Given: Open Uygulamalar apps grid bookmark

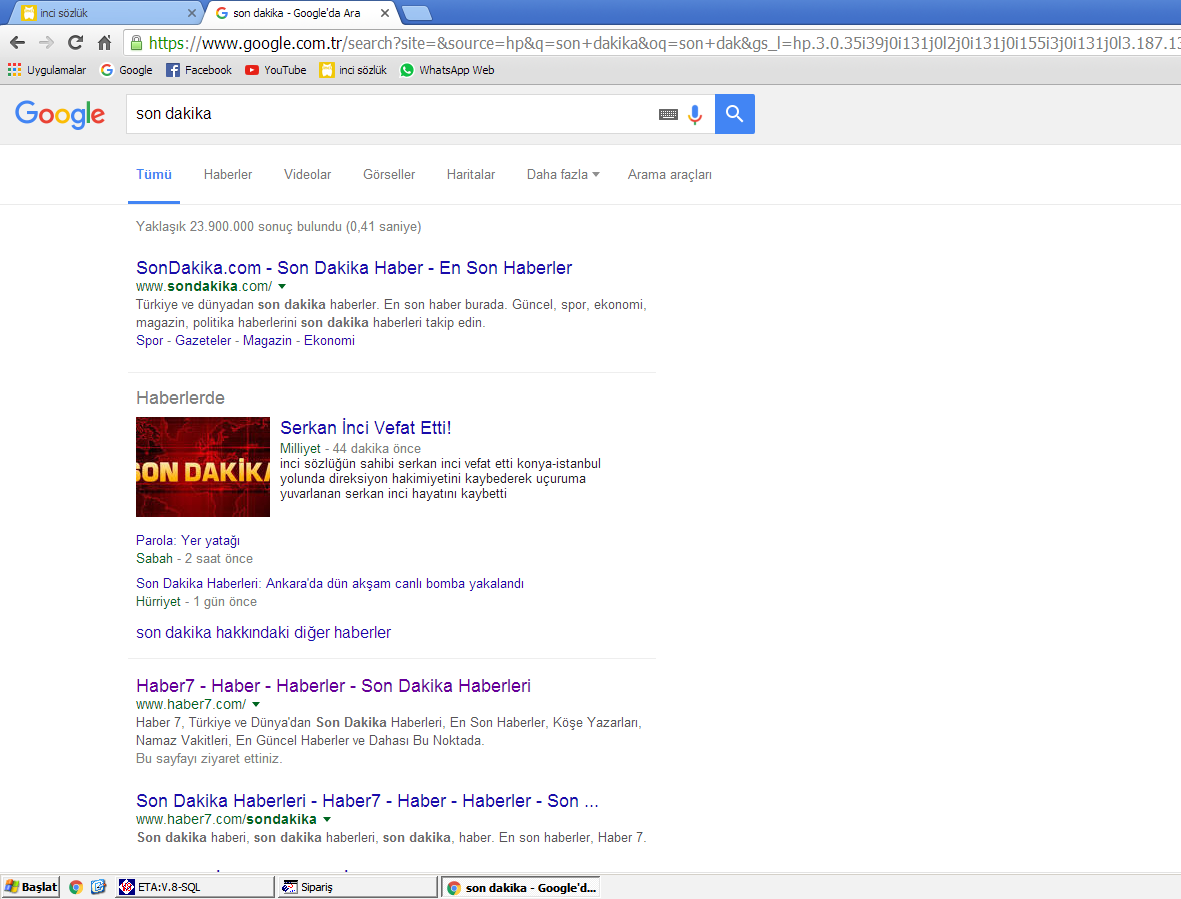Looking at the screenshot, I should click(x=47, y=70).
